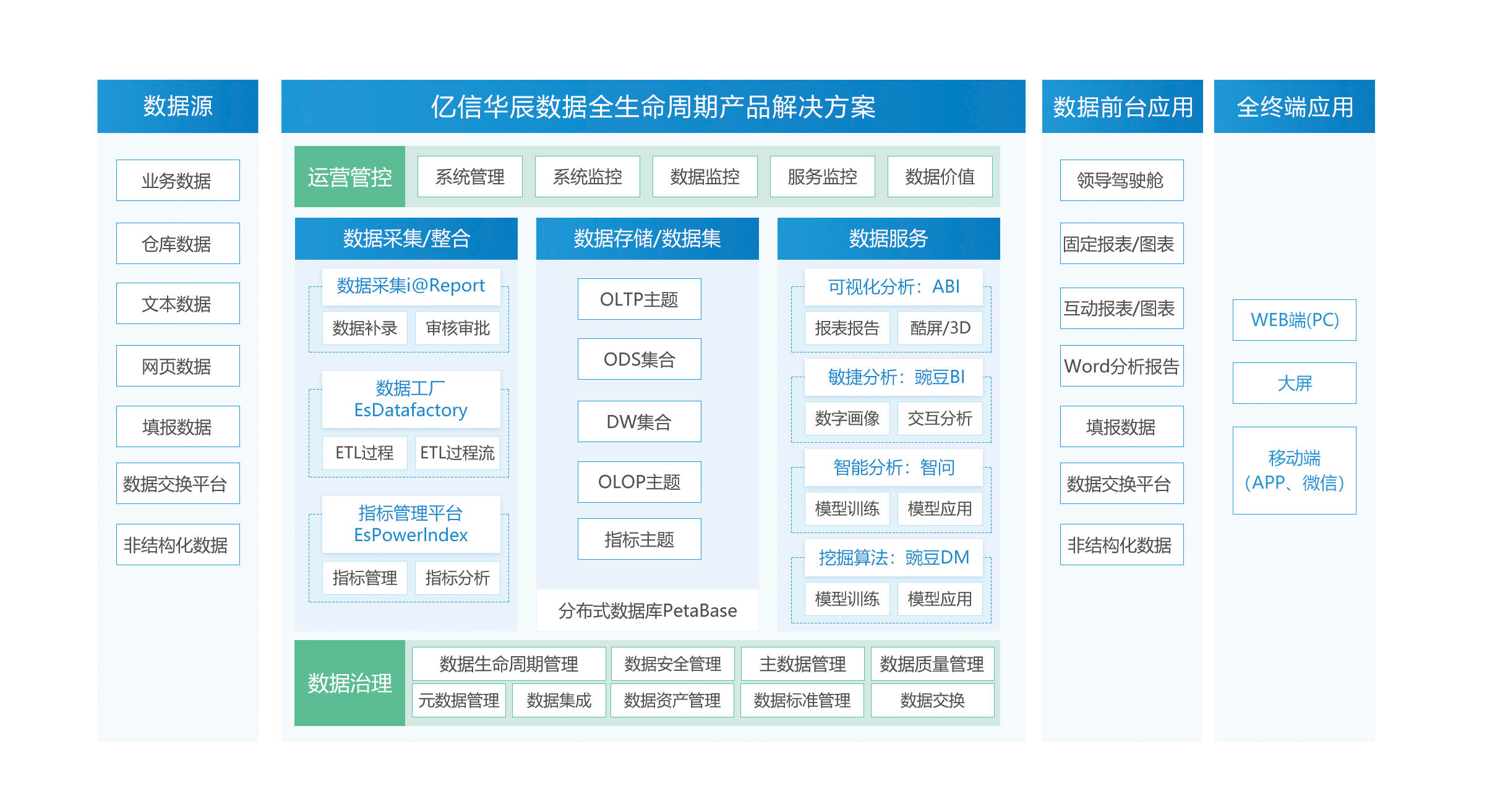
Task: Choose the 网页数据 box
Action: (x=178, y=366)
